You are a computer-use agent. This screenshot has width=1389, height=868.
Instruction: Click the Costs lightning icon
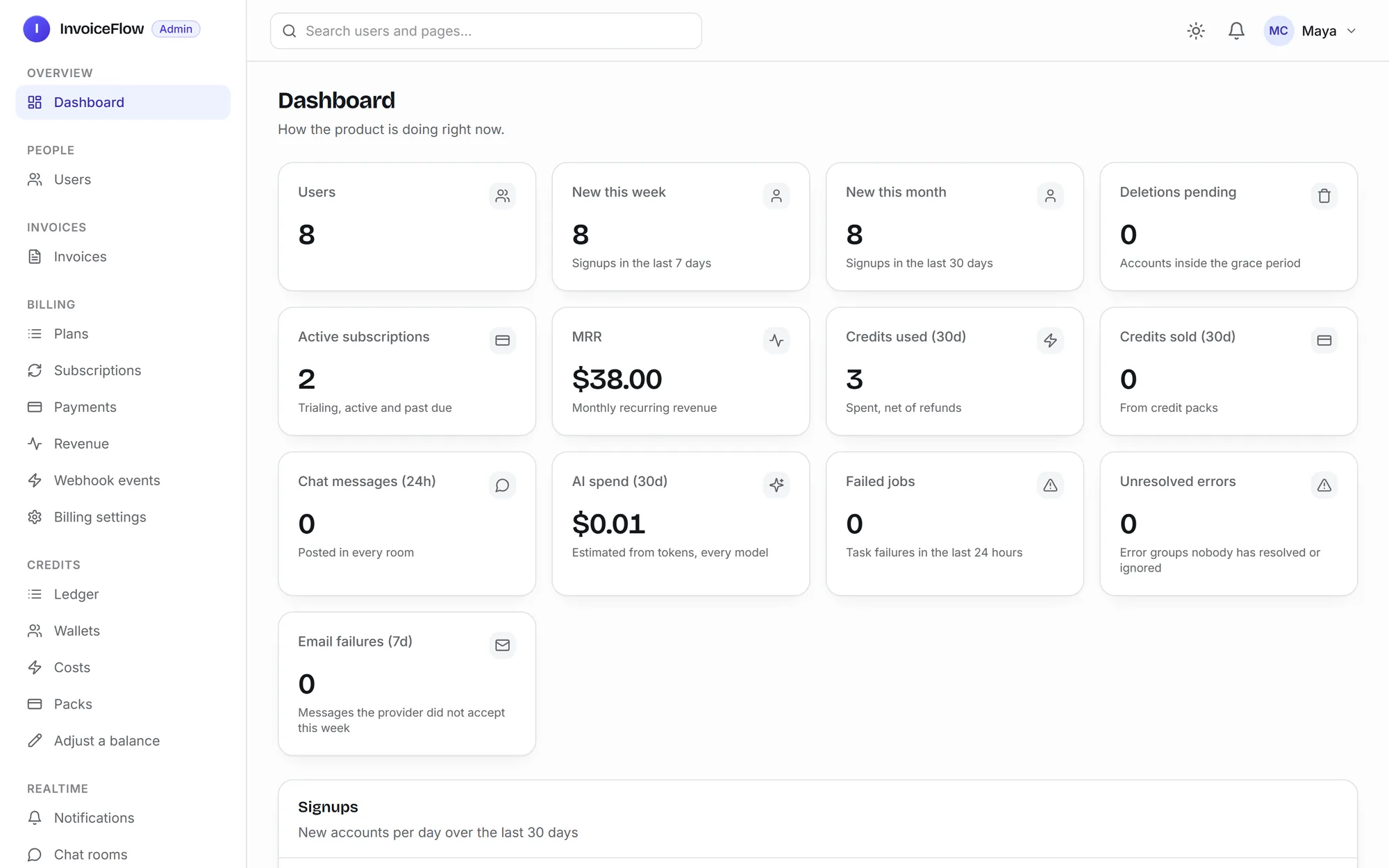35,667
